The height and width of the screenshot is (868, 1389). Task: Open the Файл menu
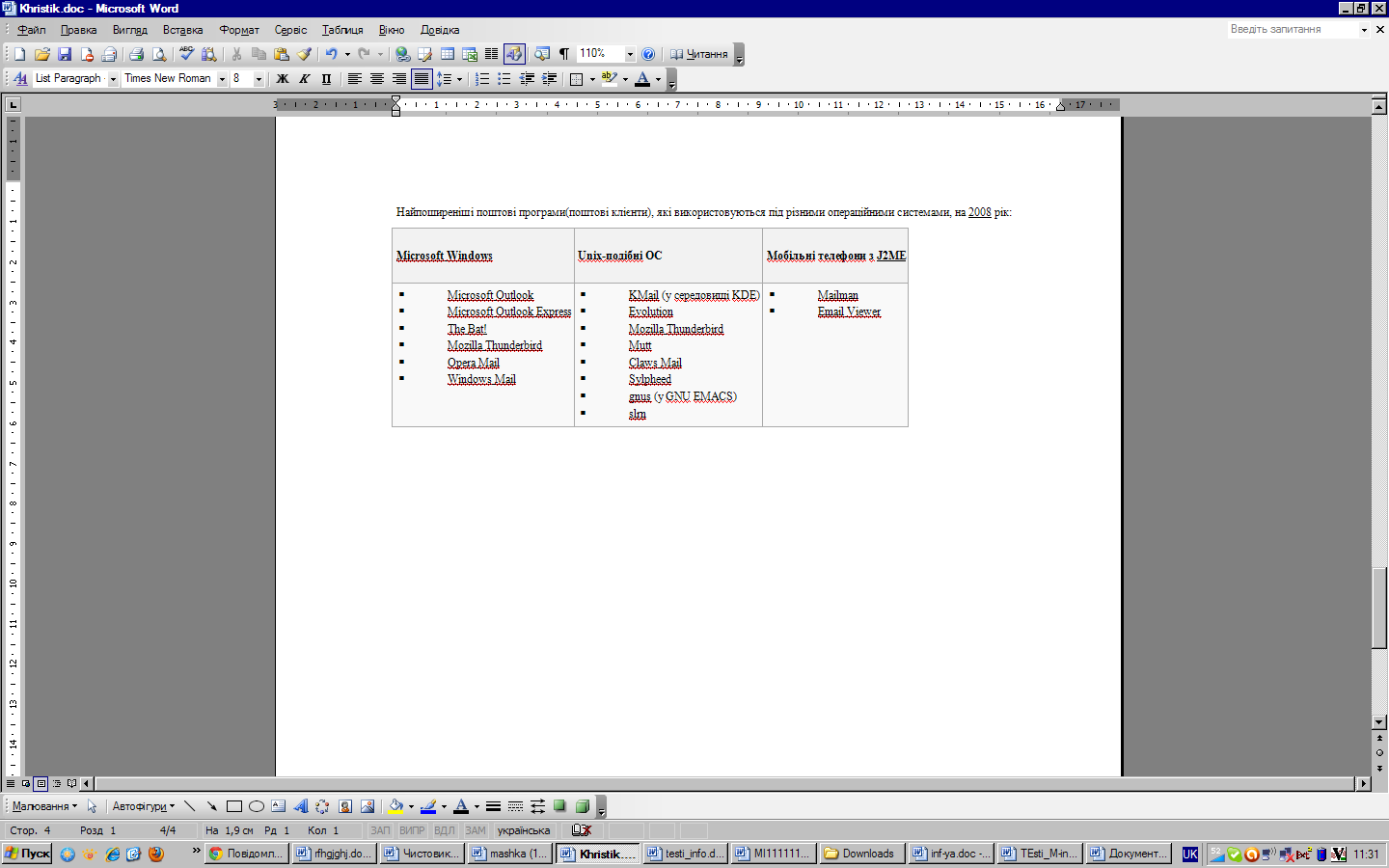[x=31, y=30]
